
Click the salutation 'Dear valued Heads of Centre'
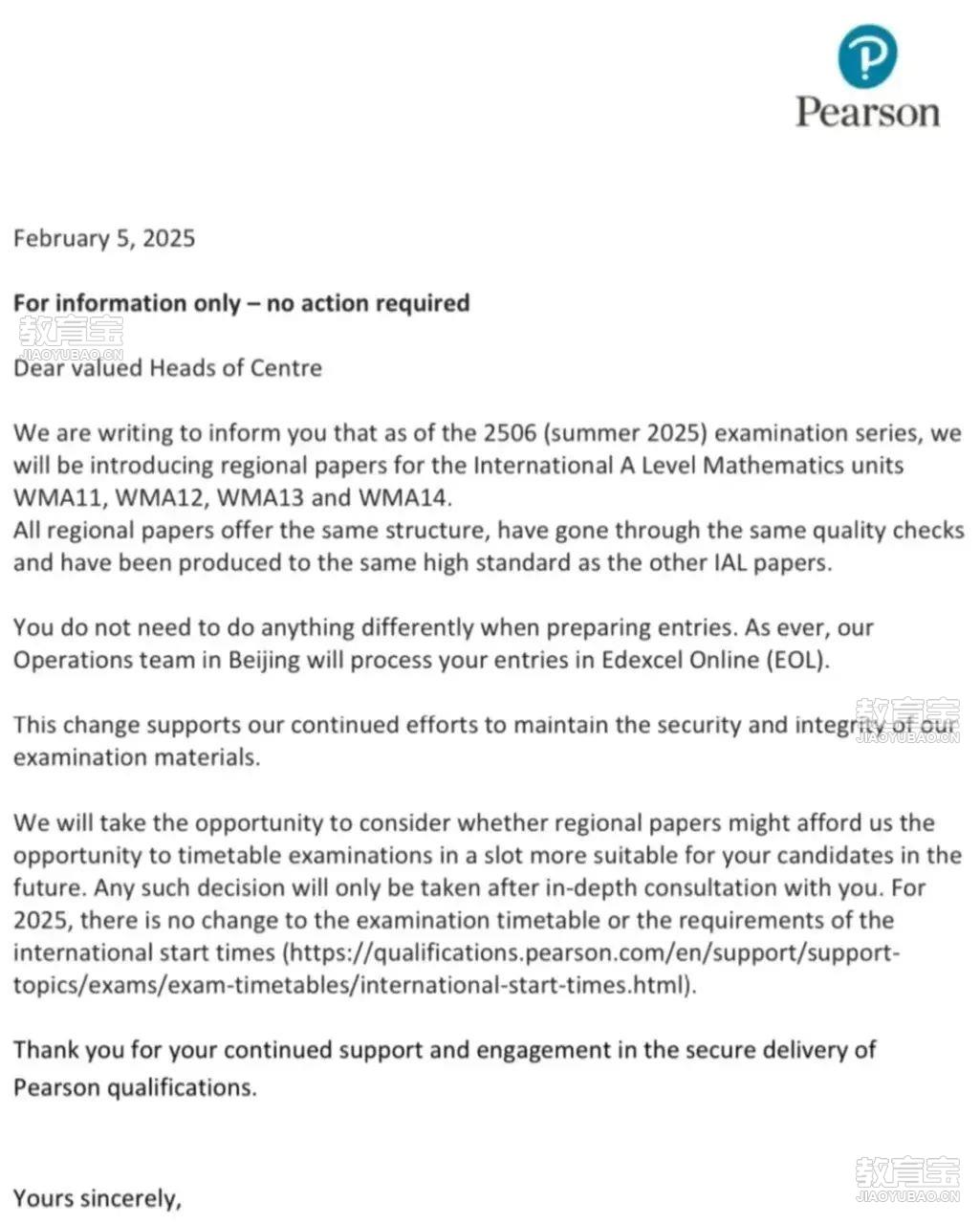[x=167, y=368]
